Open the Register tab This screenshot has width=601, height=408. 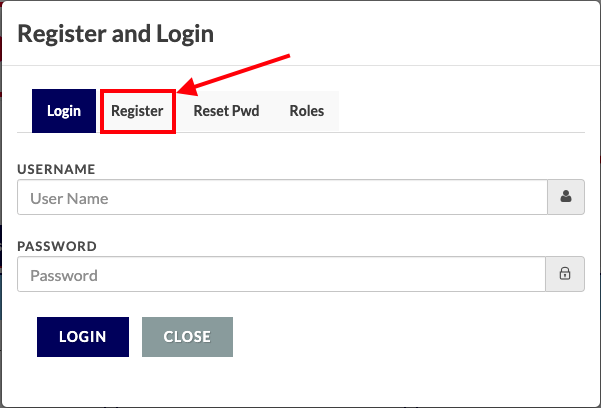[x=137, y=111]
